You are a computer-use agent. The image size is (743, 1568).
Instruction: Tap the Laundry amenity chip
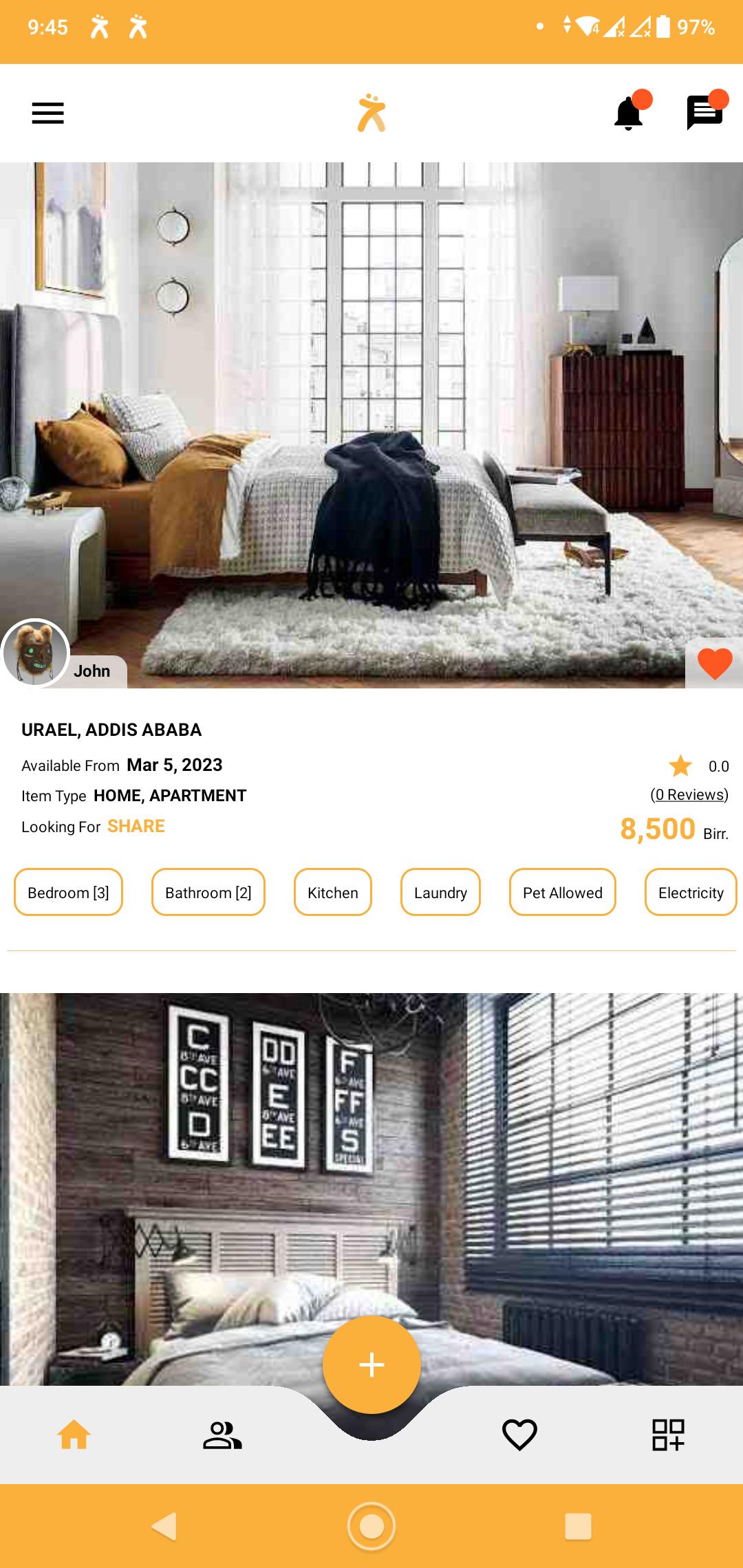point(440,892)
